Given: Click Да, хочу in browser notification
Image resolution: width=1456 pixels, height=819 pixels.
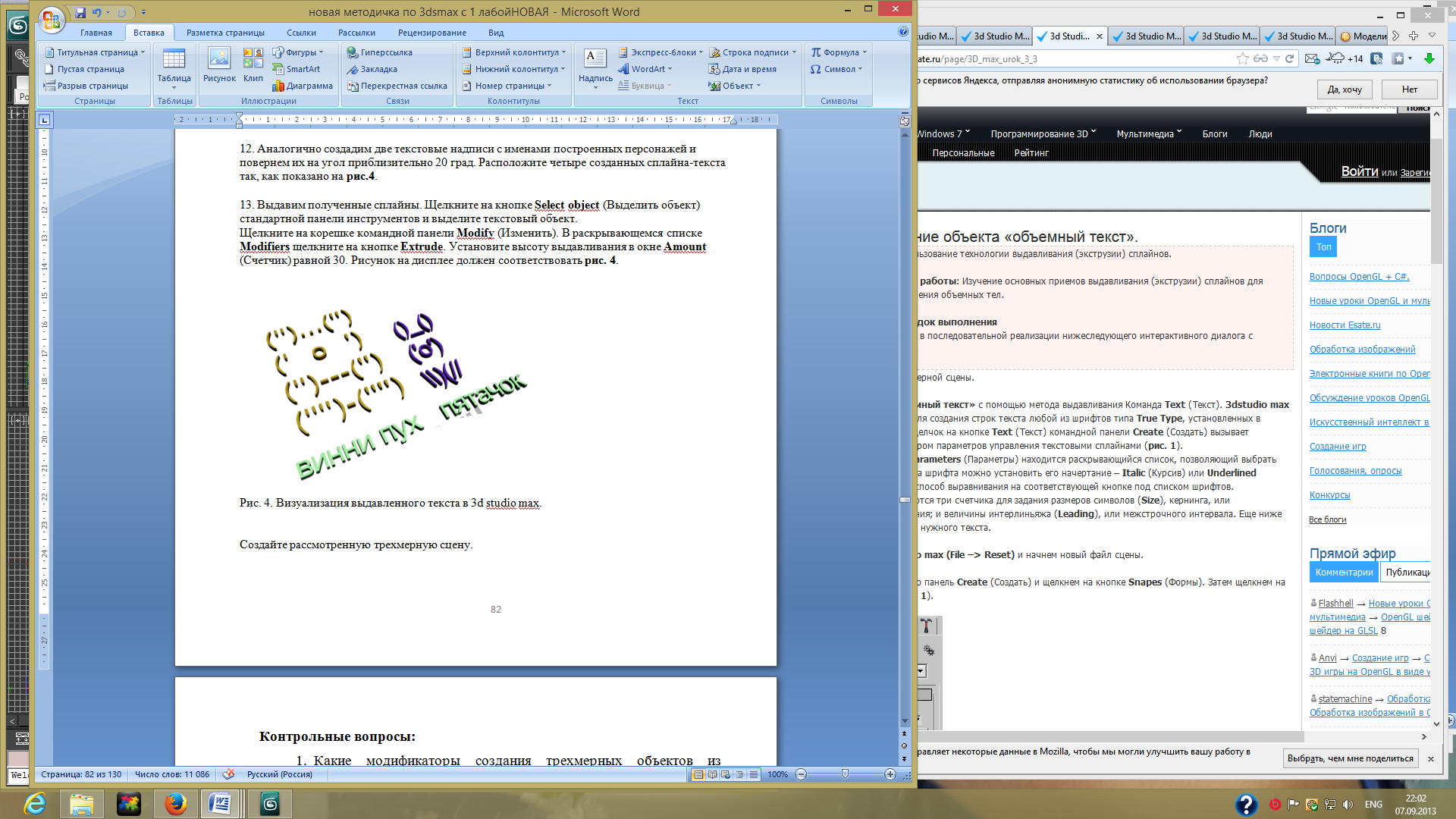Looking at the screenshot, I should 1345,89.
